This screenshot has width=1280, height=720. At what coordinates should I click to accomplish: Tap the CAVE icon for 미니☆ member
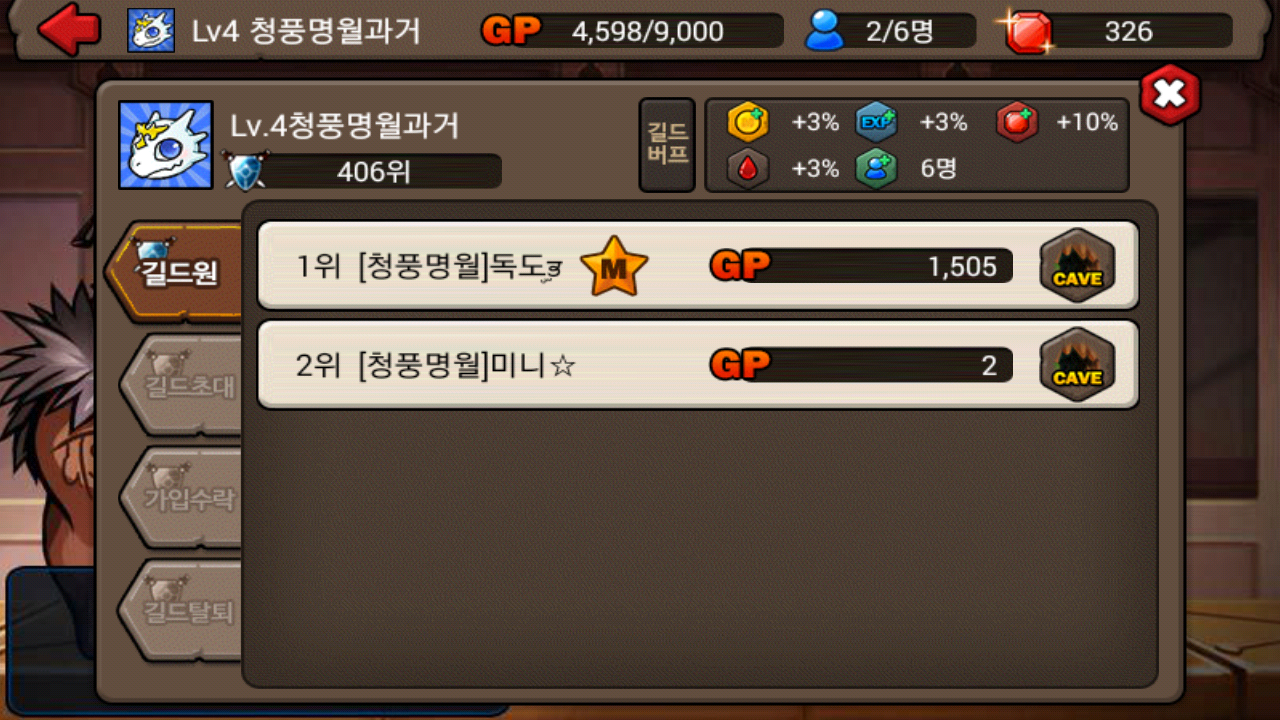point(1077,365)
